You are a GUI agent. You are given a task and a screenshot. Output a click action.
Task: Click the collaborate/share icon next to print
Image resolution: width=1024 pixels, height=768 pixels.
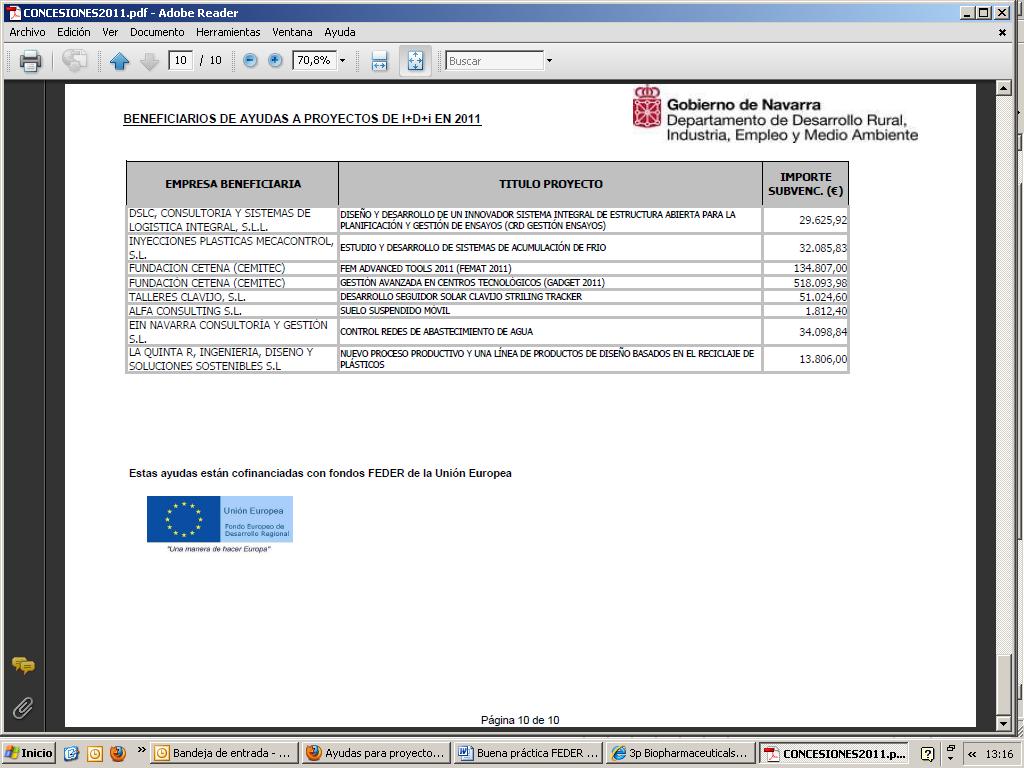click(74, 61)
